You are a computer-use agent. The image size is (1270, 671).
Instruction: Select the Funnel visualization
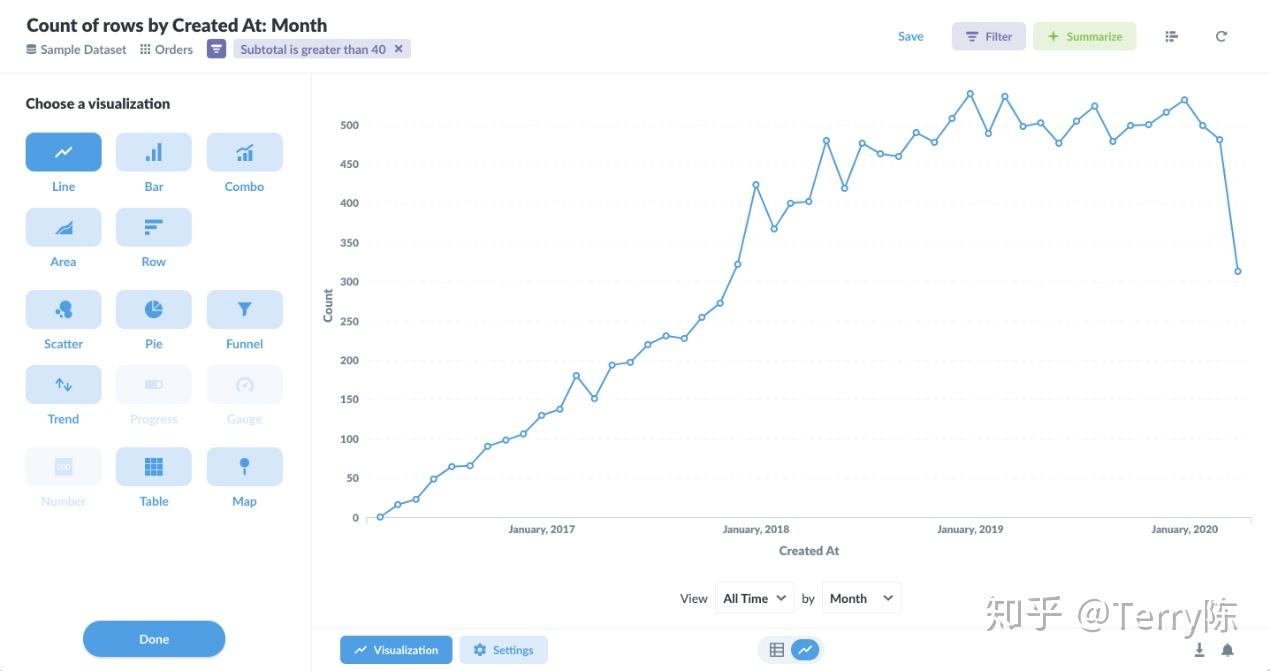(244, 310)
